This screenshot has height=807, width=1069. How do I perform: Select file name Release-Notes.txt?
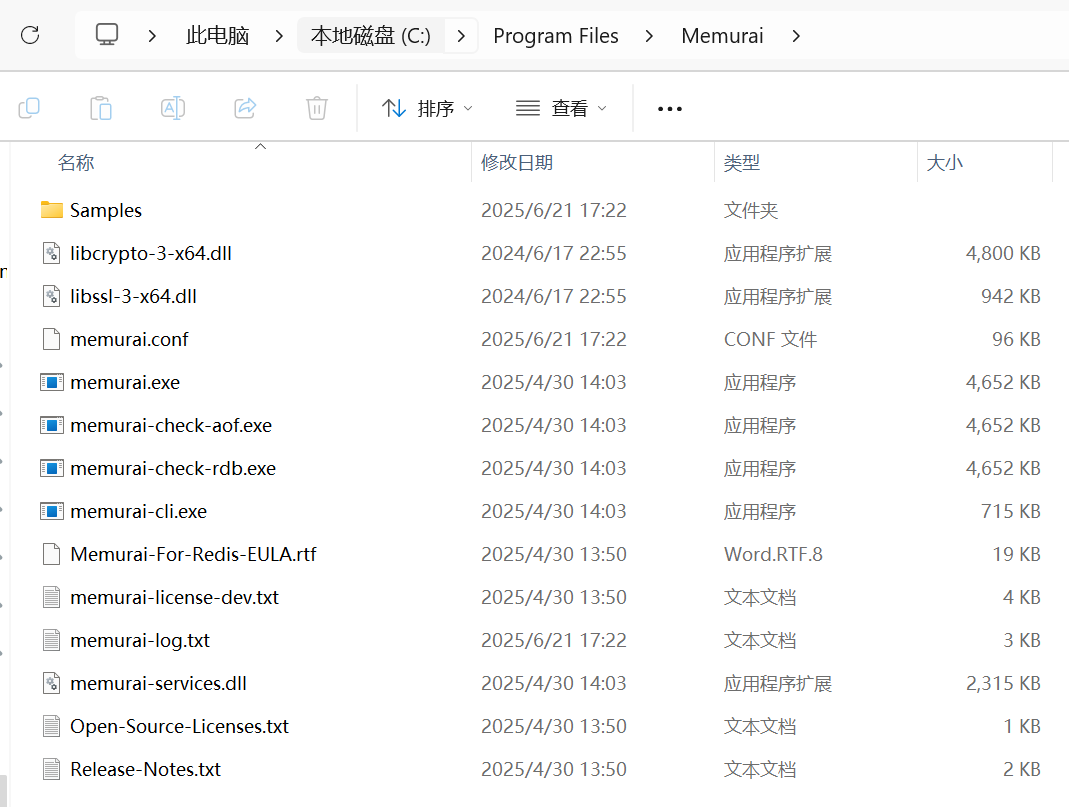[145, 768]
